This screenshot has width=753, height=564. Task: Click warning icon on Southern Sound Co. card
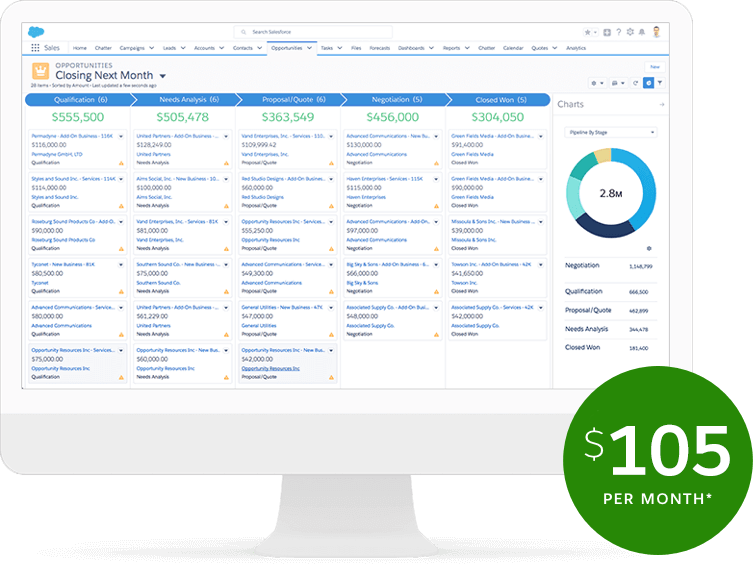pyautogui.click(x=226, y=292)
